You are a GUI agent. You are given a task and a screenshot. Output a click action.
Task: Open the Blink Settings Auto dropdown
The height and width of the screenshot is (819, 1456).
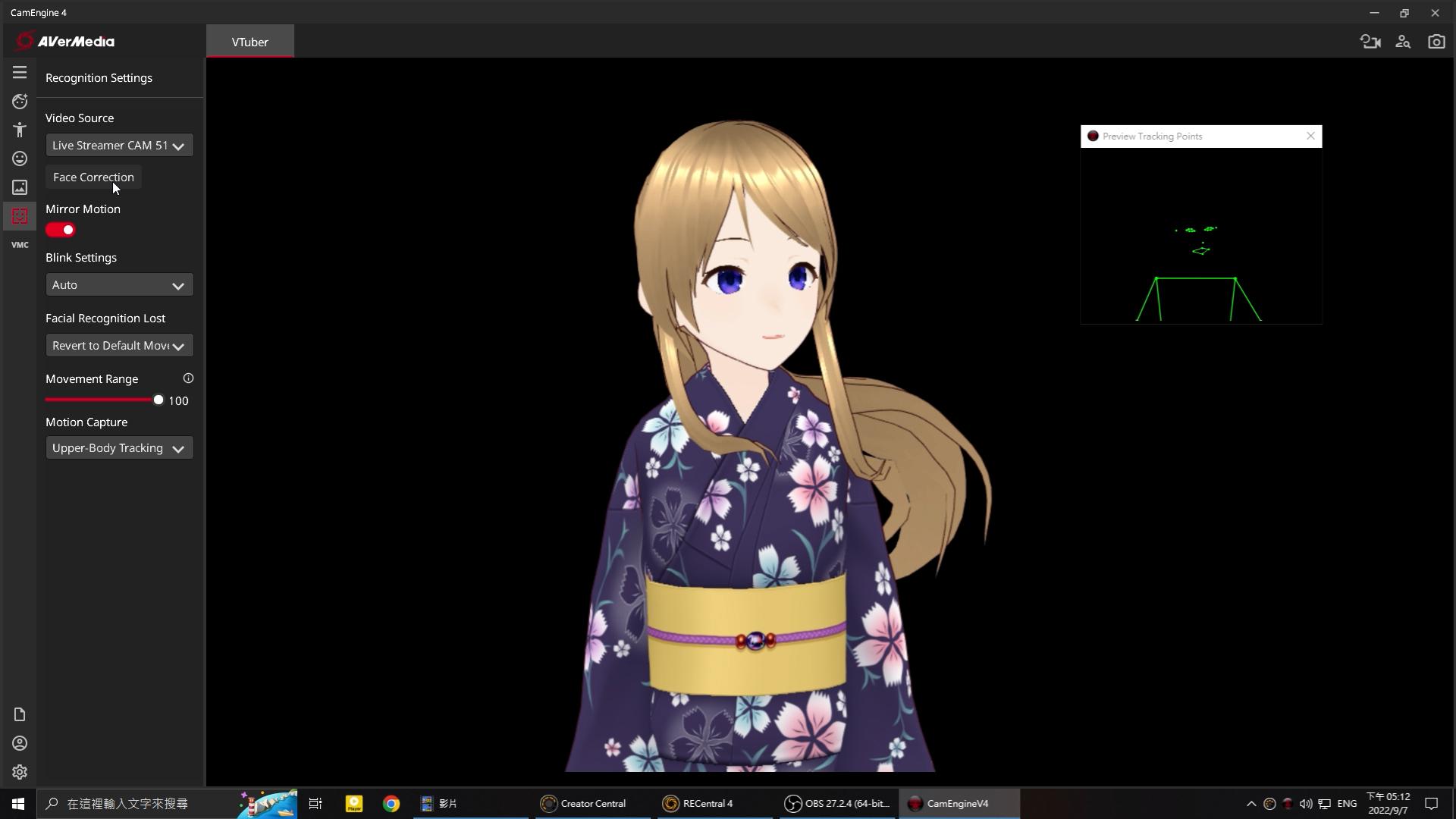(x=119, y=285)
